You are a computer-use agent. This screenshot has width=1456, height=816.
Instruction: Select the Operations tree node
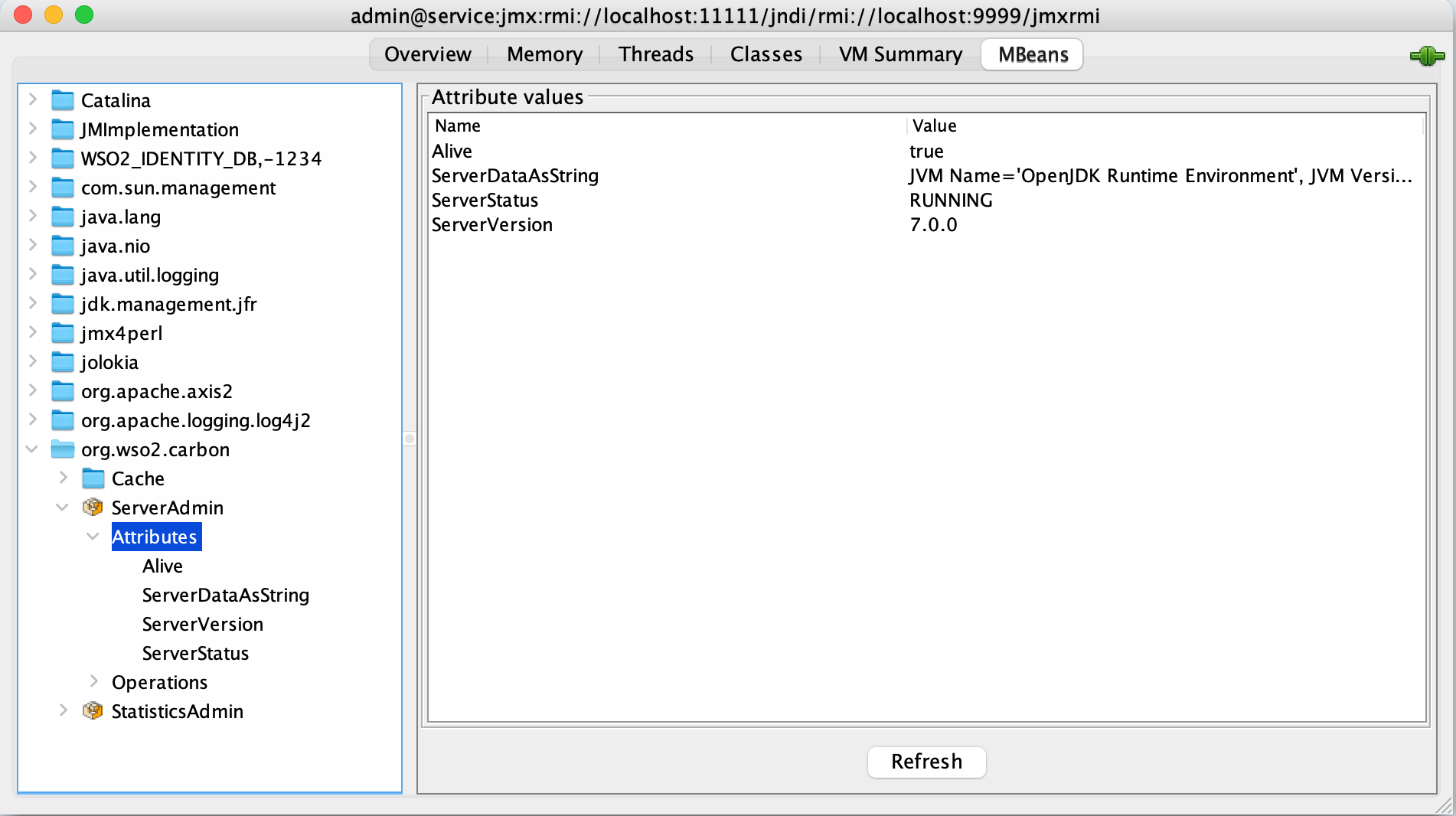pos(160,682)
